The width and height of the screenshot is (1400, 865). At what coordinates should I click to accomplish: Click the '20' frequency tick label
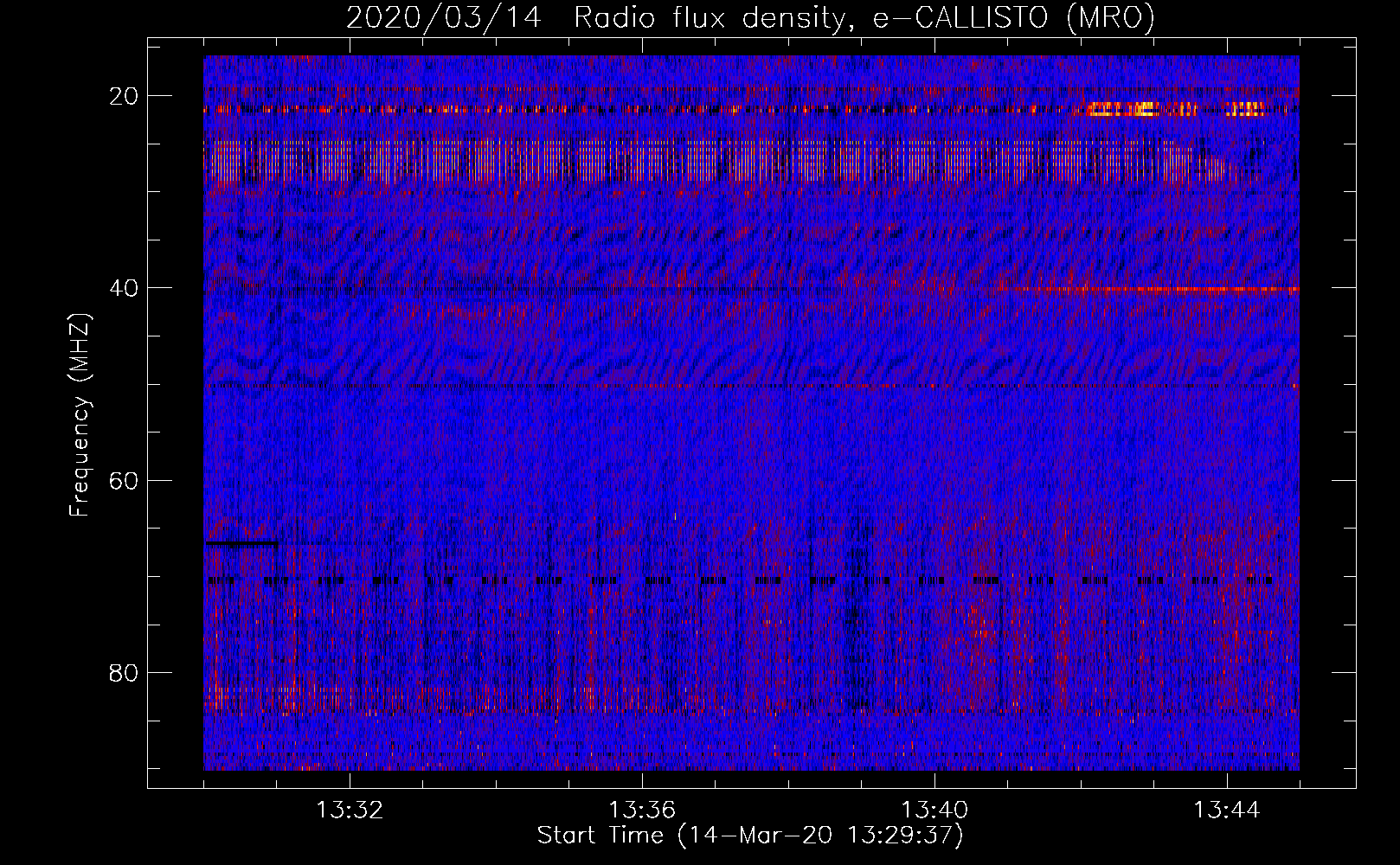[x=124, y=96]
